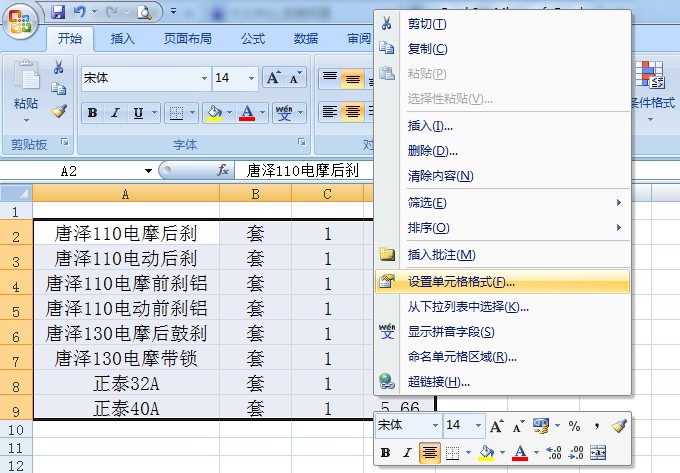Click the ribbon Copy icon under the scissors
This screenshot has width=680, height=473.
[59, 89]
